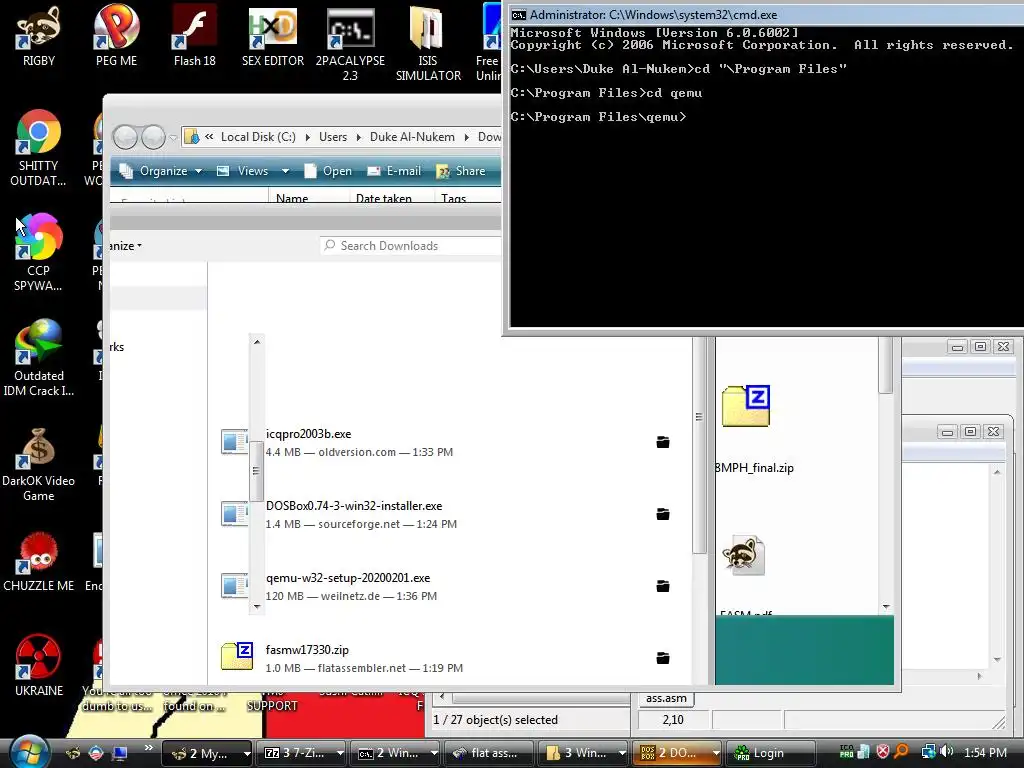This screenshot has height=768, width=1024.
Task: Click the downloads list scroll-up arrow
Action: [257, 342]
